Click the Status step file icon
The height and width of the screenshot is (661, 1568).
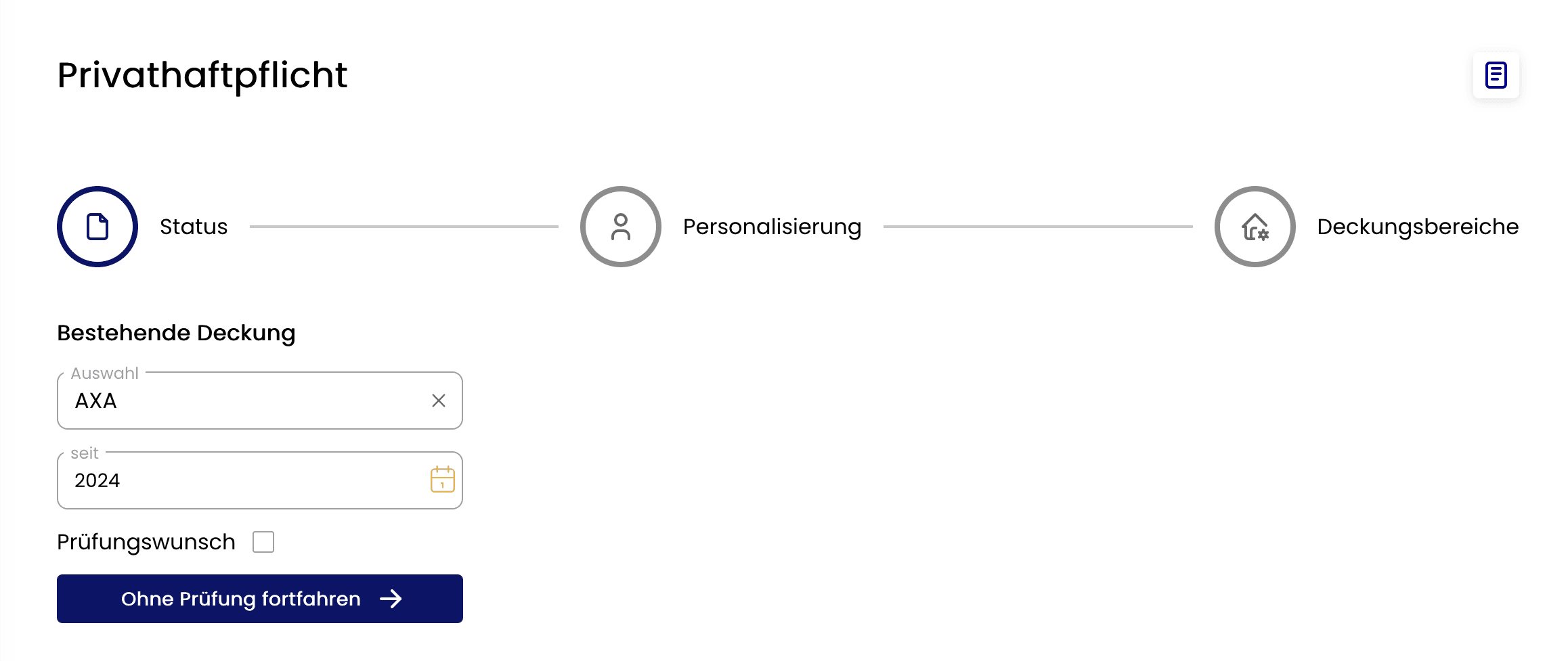pyautogui.click(x=97, y=227)
